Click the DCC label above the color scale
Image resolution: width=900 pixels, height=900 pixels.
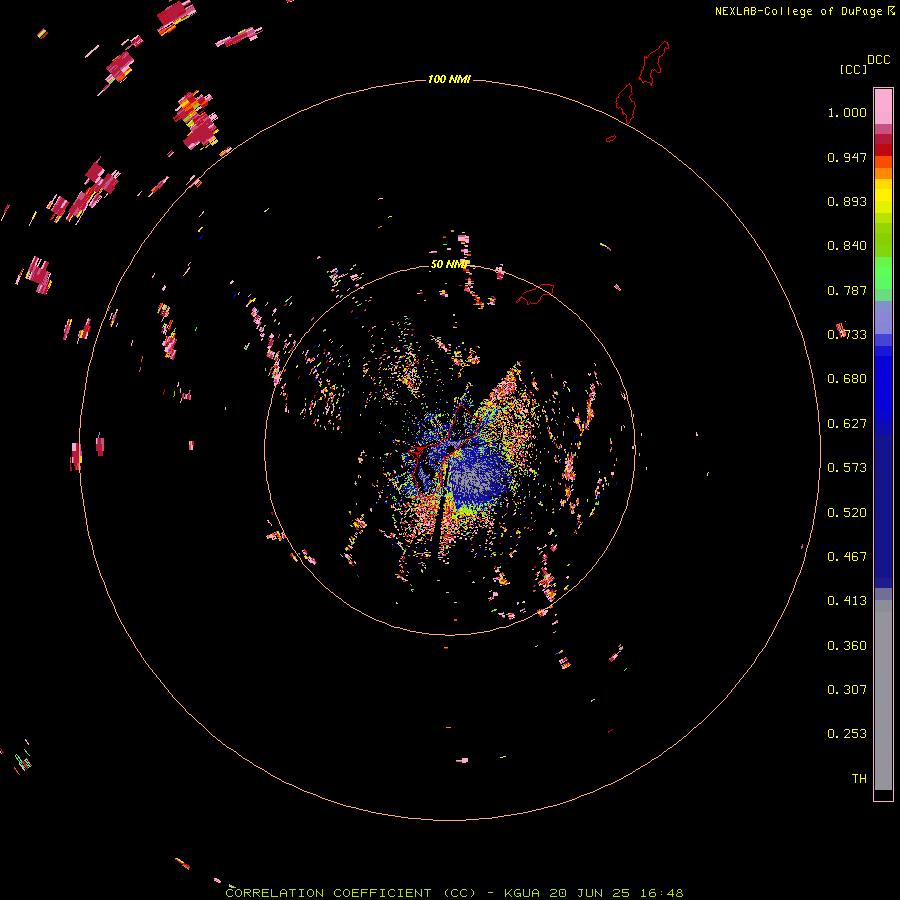[878, 60]
